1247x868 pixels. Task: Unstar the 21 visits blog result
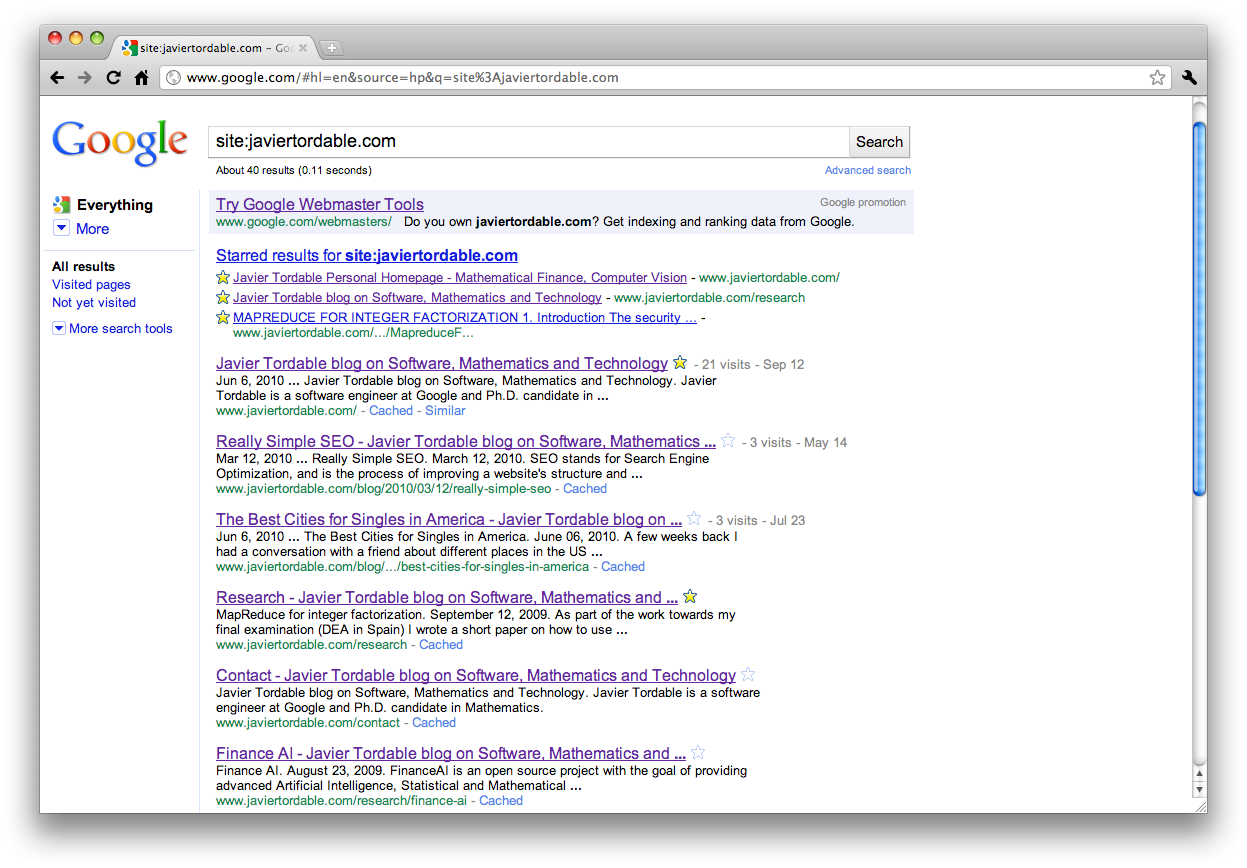tap(680, 363)
